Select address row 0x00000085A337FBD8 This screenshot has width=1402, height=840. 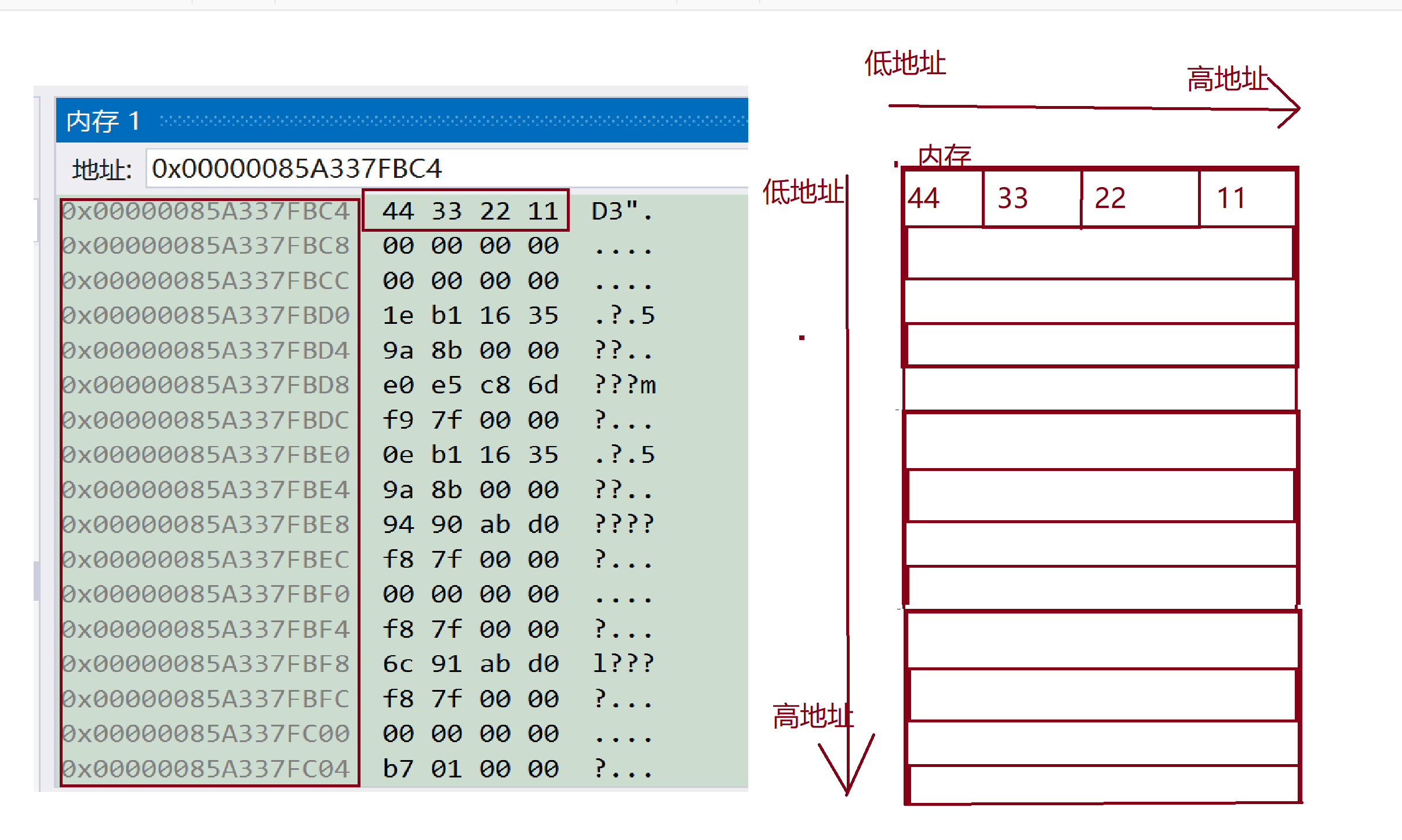pyautogui.click(x=206, y=385)
